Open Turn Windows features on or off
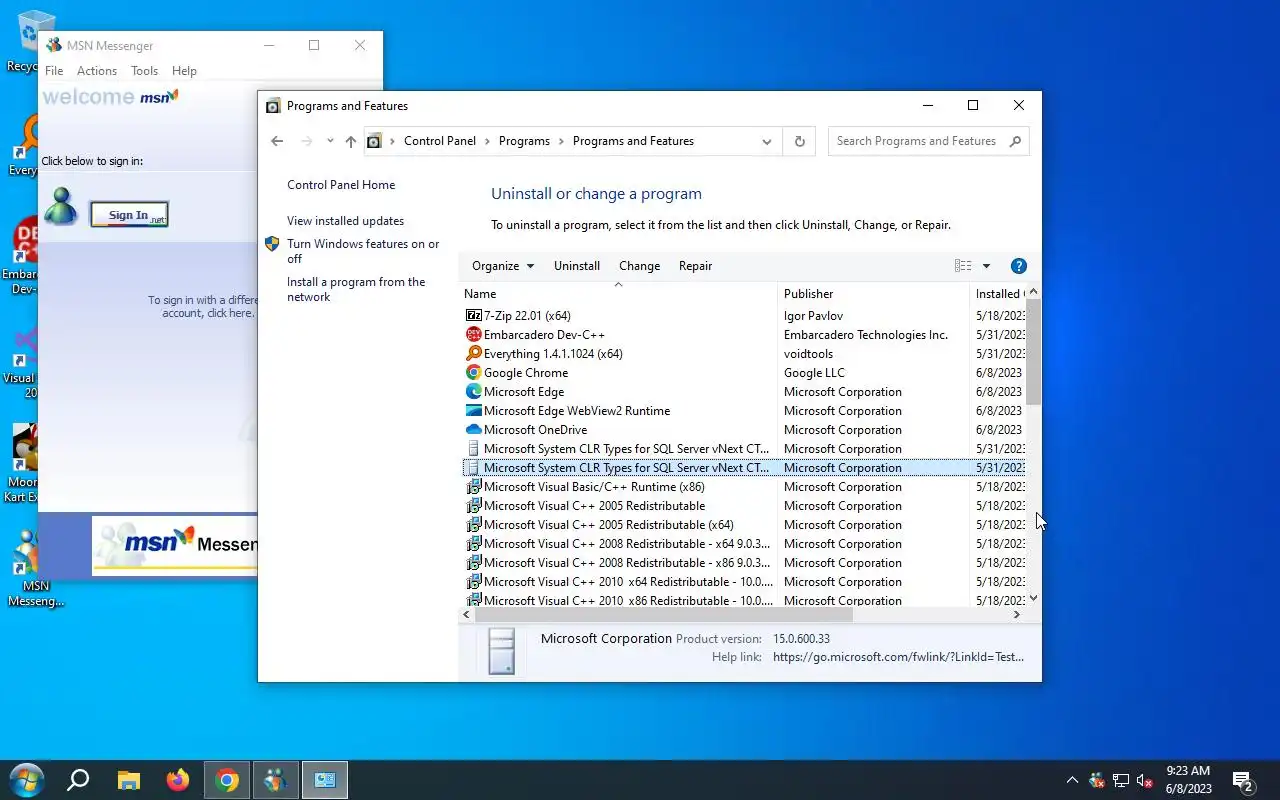The width and height of the screenshot is (1280, 800). (363, 251)
